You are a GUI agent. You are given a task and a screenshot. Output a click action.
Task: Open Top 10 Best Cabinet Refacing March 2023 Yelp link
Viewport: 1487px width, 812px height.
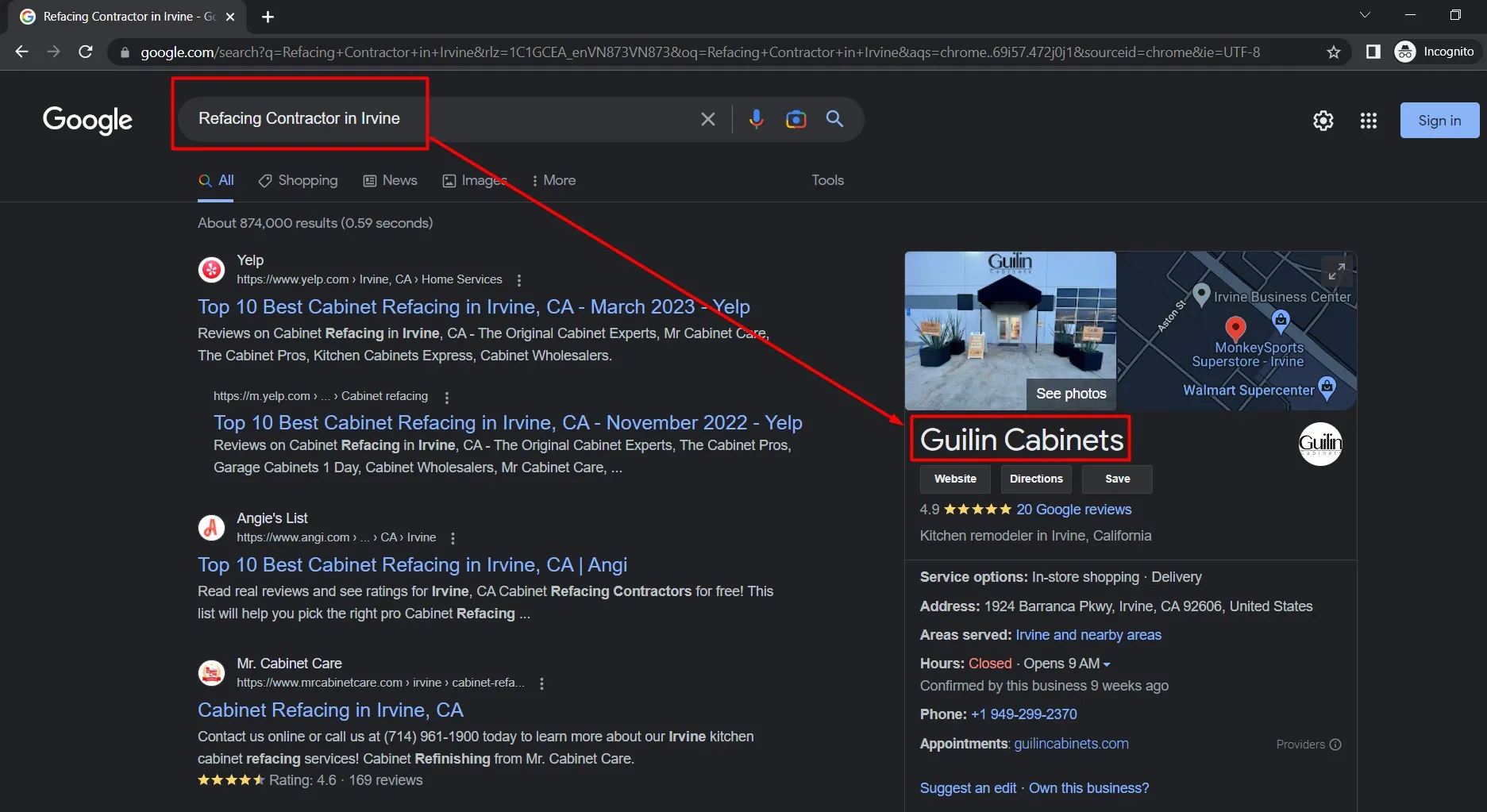pyautogui.click(x=473, y=307)
